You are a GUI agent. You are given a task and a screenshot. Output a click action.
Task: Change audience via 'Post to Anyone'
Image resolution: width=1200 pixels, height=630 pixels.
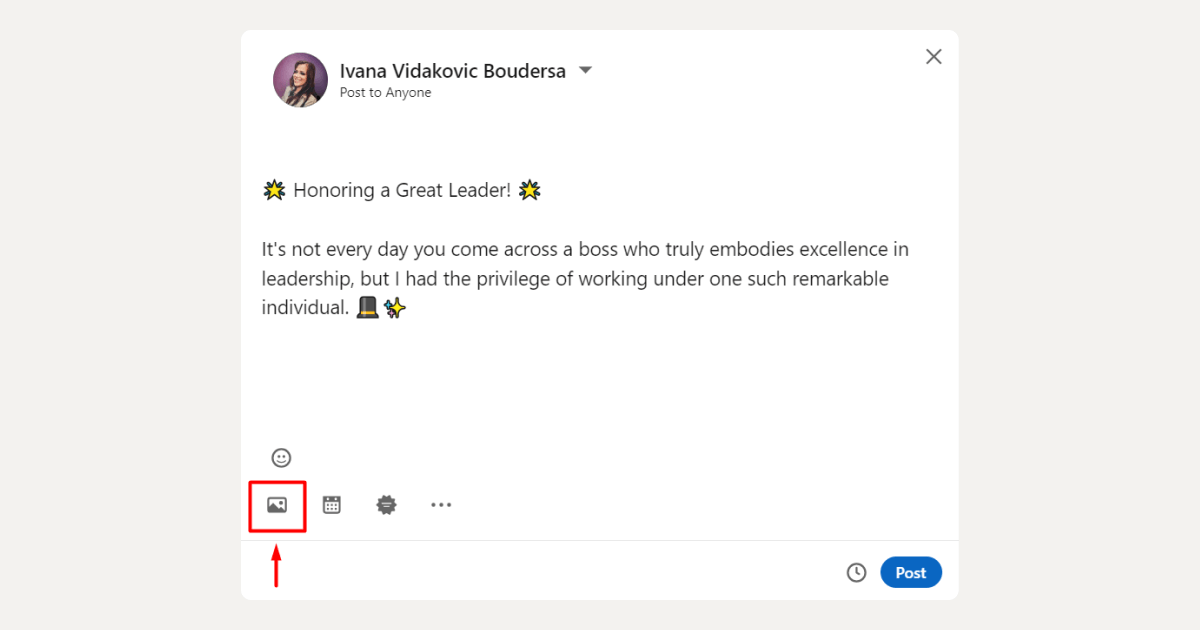385,93
